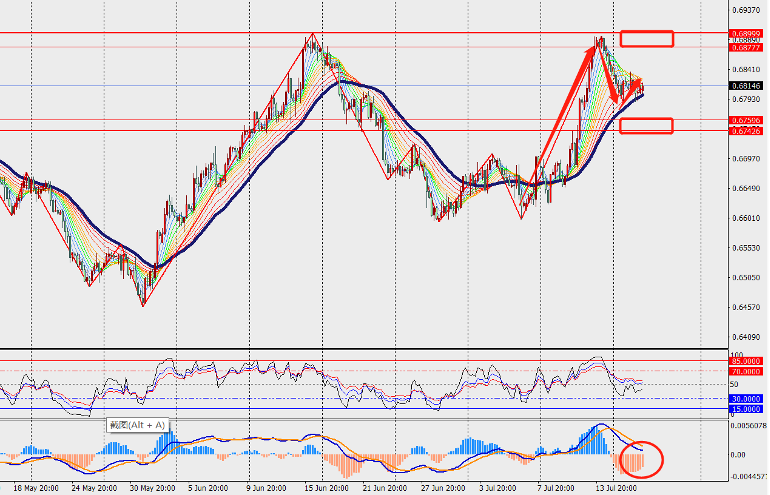Click the 0.64570 price axis value
The height and width of the screenshot is (495, 770).
coord(746,307)
